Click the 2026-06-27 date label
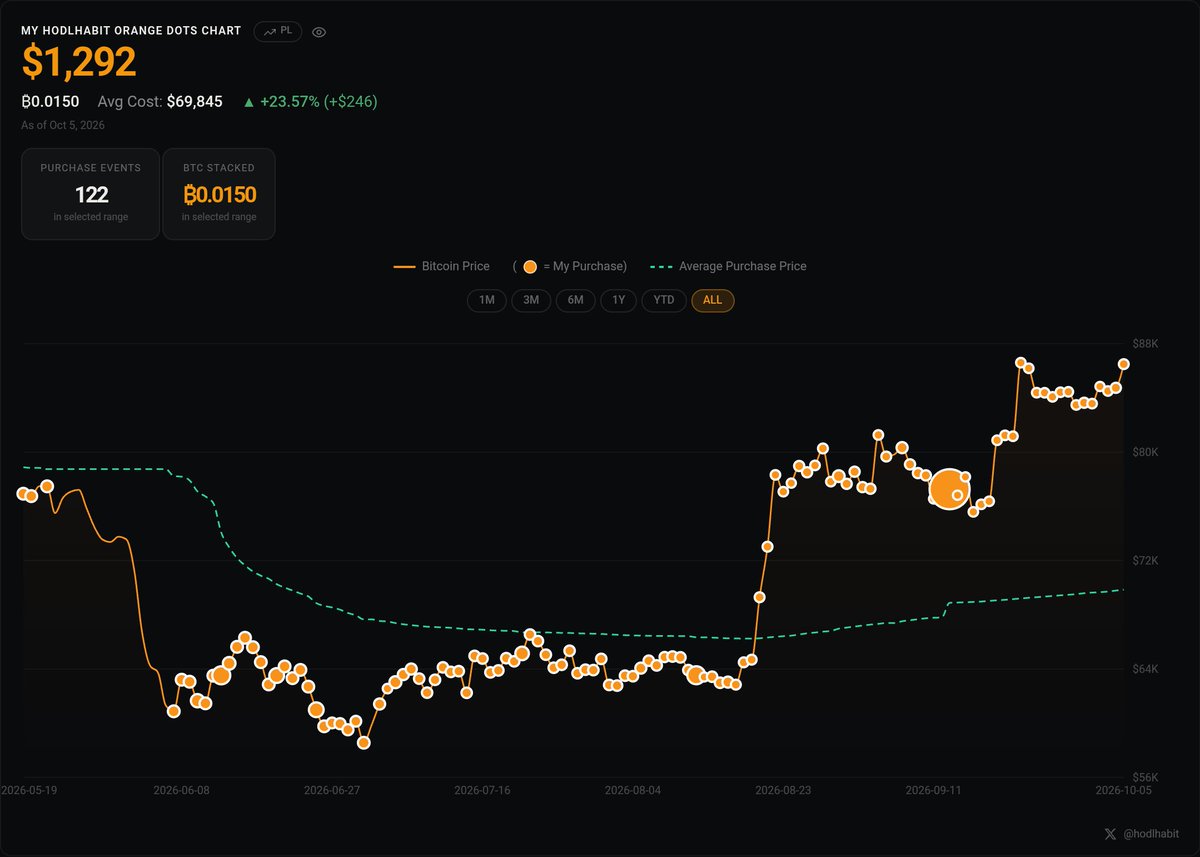The height and width of the screenshot is (857, 1200). [331, 790]
